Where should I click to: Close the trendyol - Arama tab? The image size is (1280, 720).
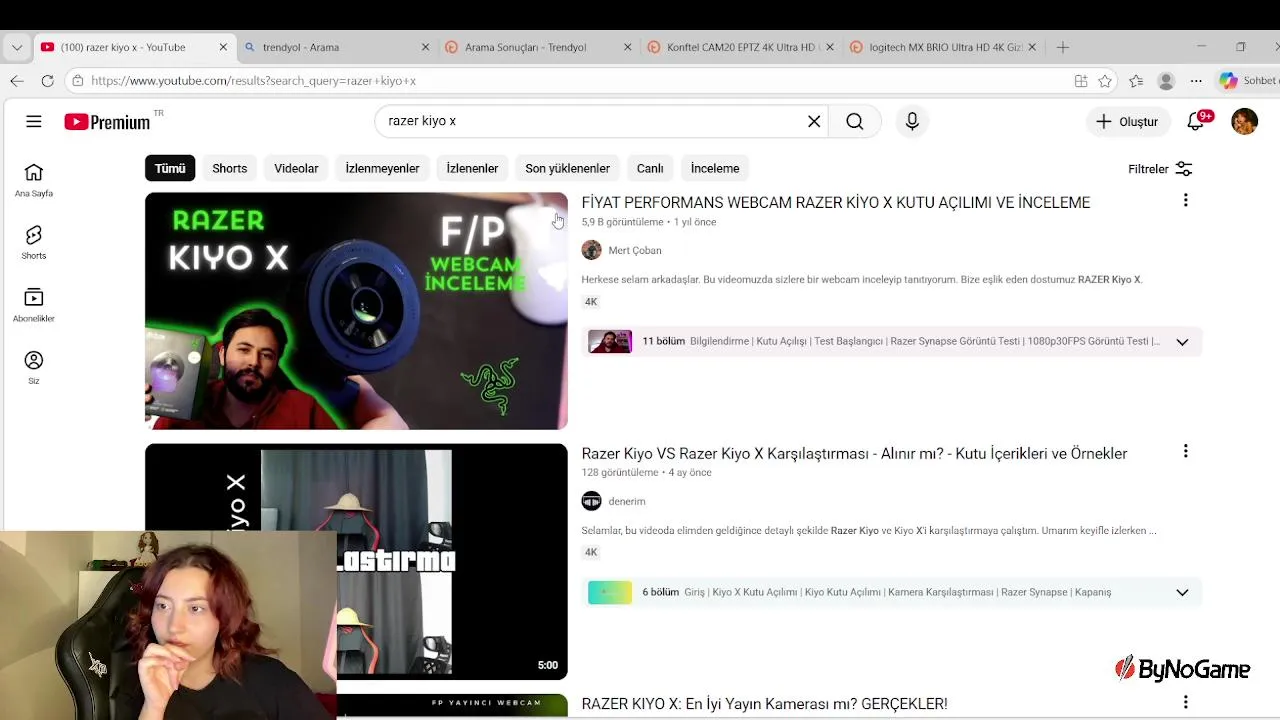click(425, 47)
